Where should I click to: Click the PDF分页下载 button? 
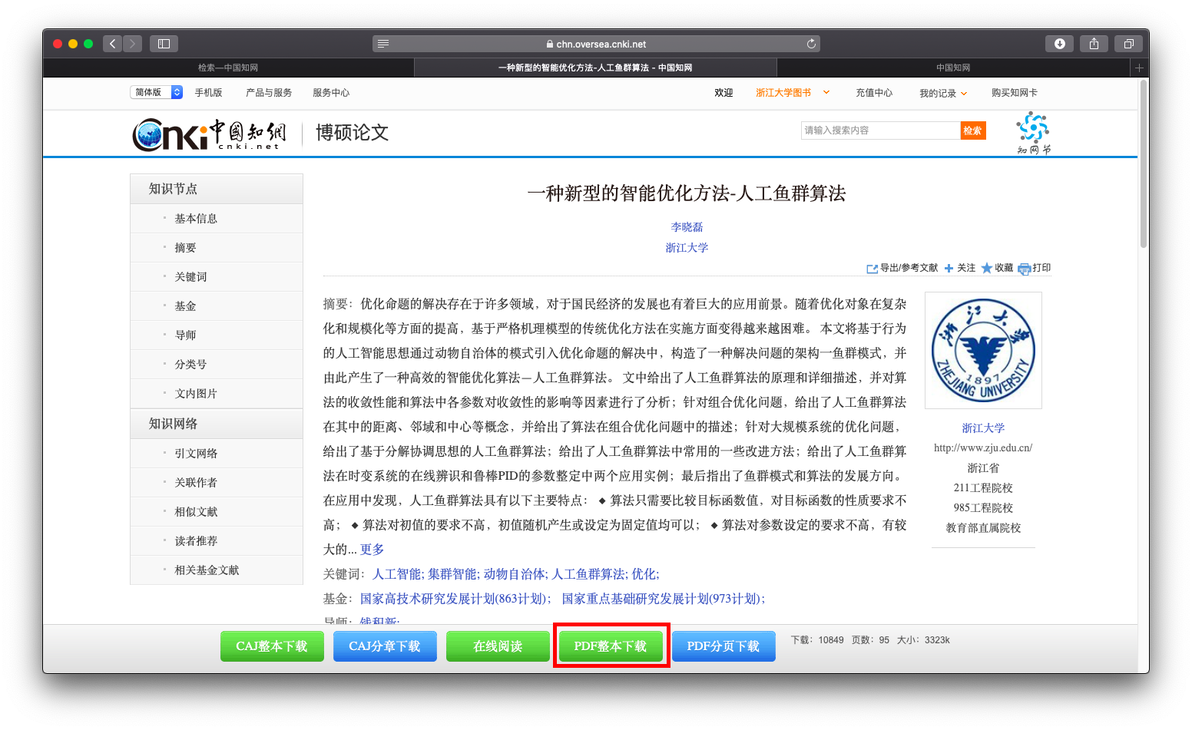point(723,646)
